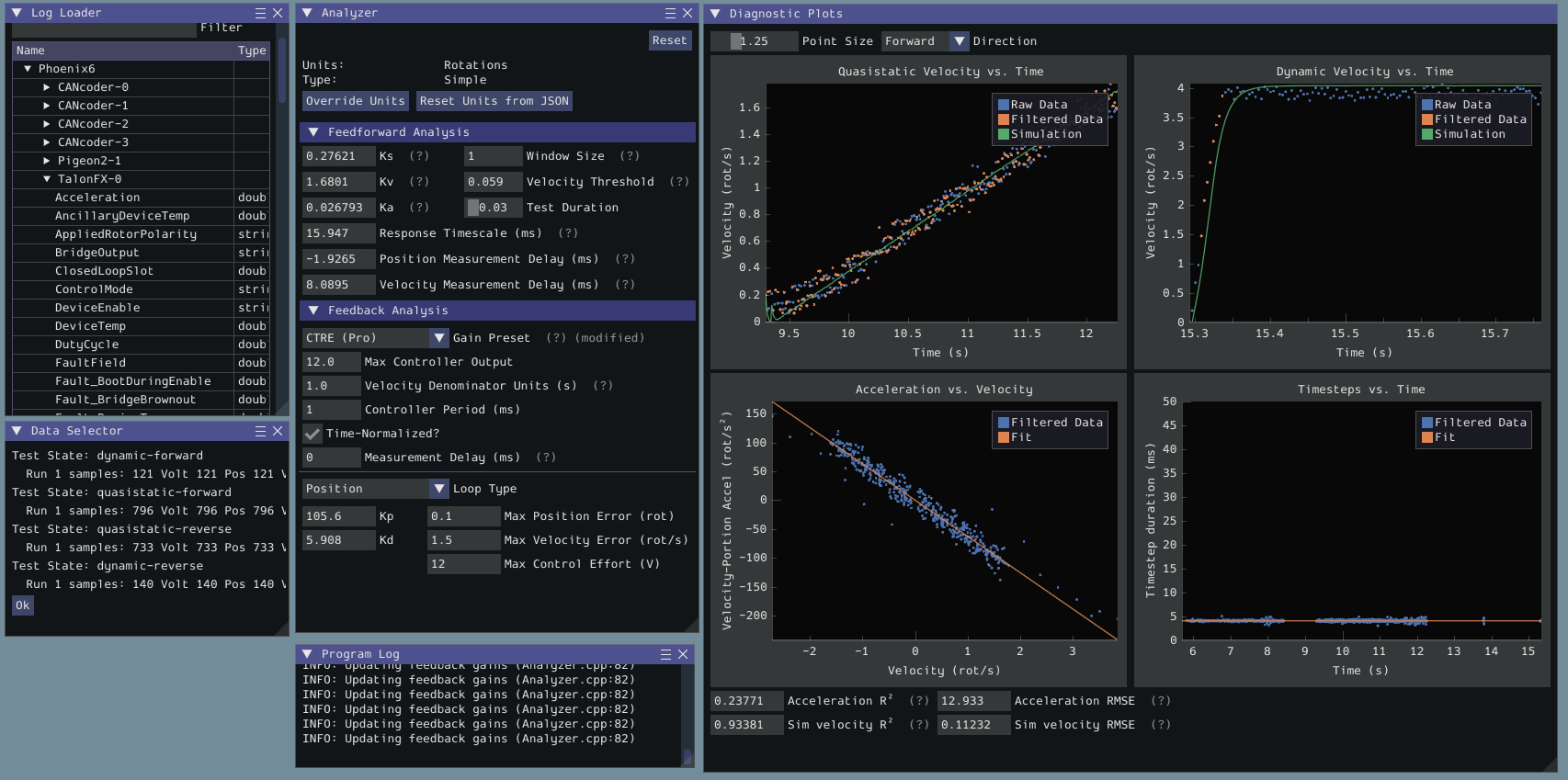Click Velocity Denominator Units help mark

point(603,386)
